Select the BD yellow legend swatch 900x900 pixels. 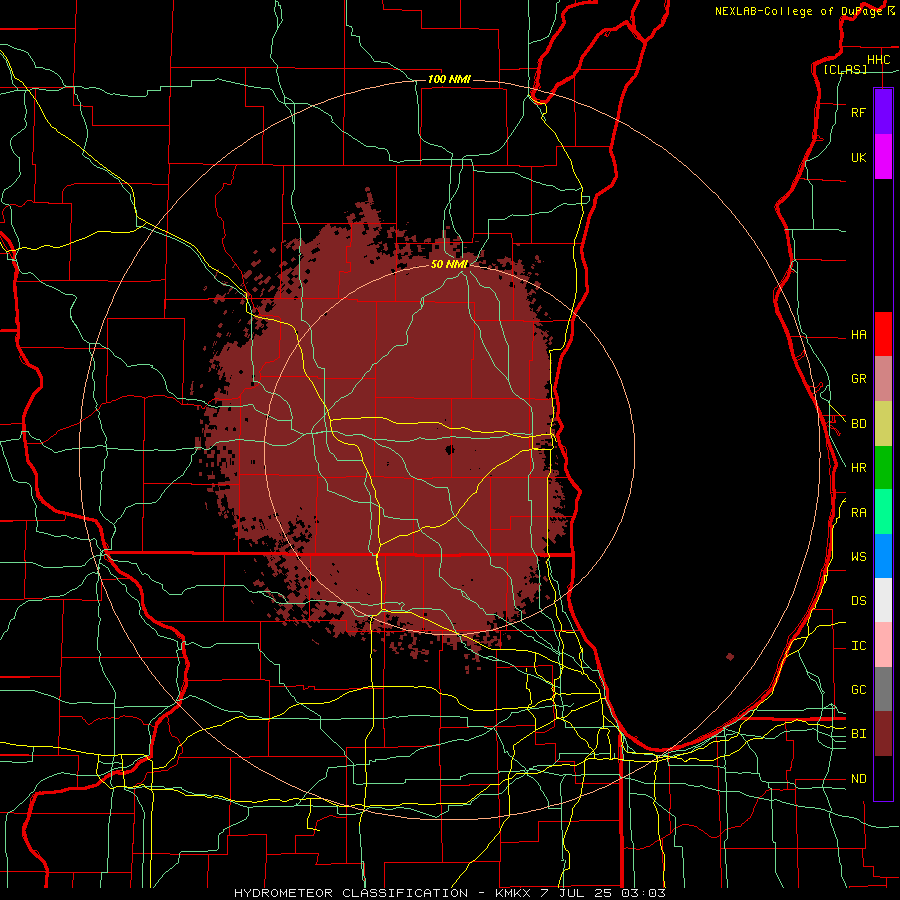pos(883,424)
